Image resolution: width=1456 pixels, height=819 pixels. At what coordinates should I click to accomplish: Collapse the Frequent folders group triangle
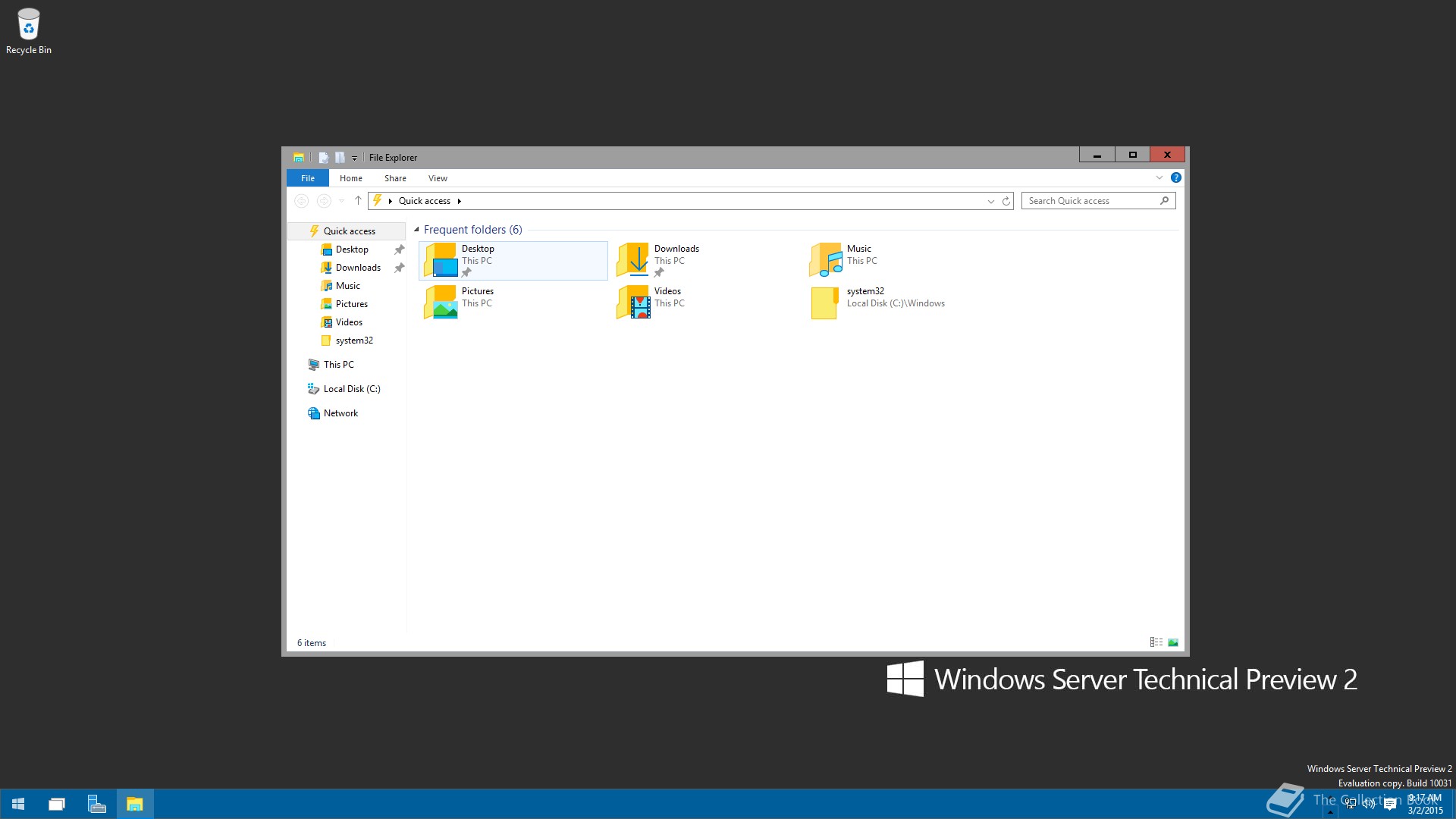(x=416, y=230)
